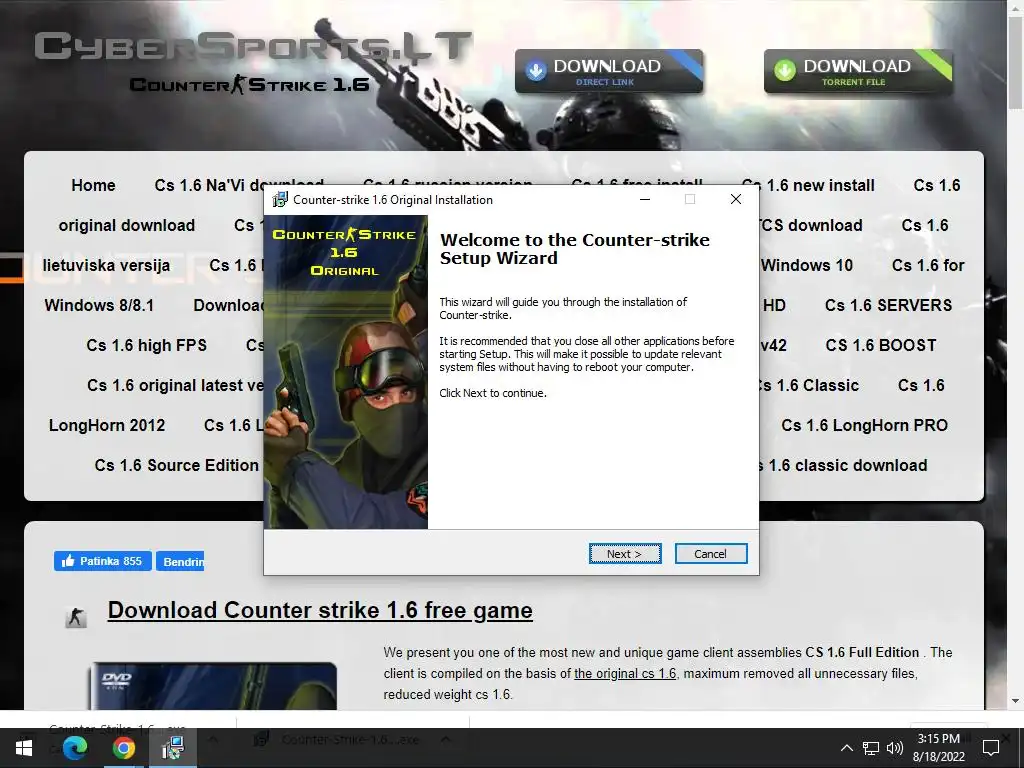Image resolution: width=1024 pixels, height=768 pixels.
Task: Open Download Counter strike 1.6 free game heading
Action: (x=320, y=611)
